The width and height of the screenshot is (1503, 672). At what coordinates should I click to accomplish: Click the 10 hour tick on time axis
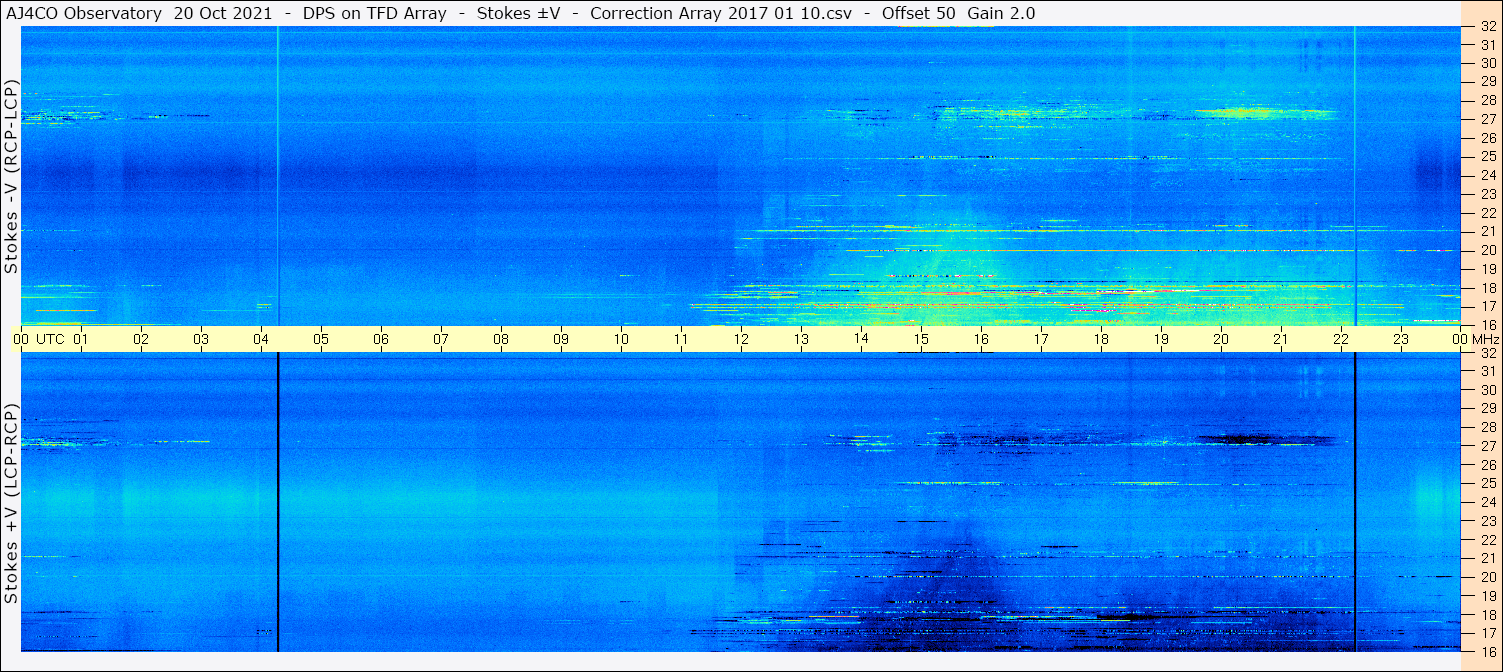621,339
